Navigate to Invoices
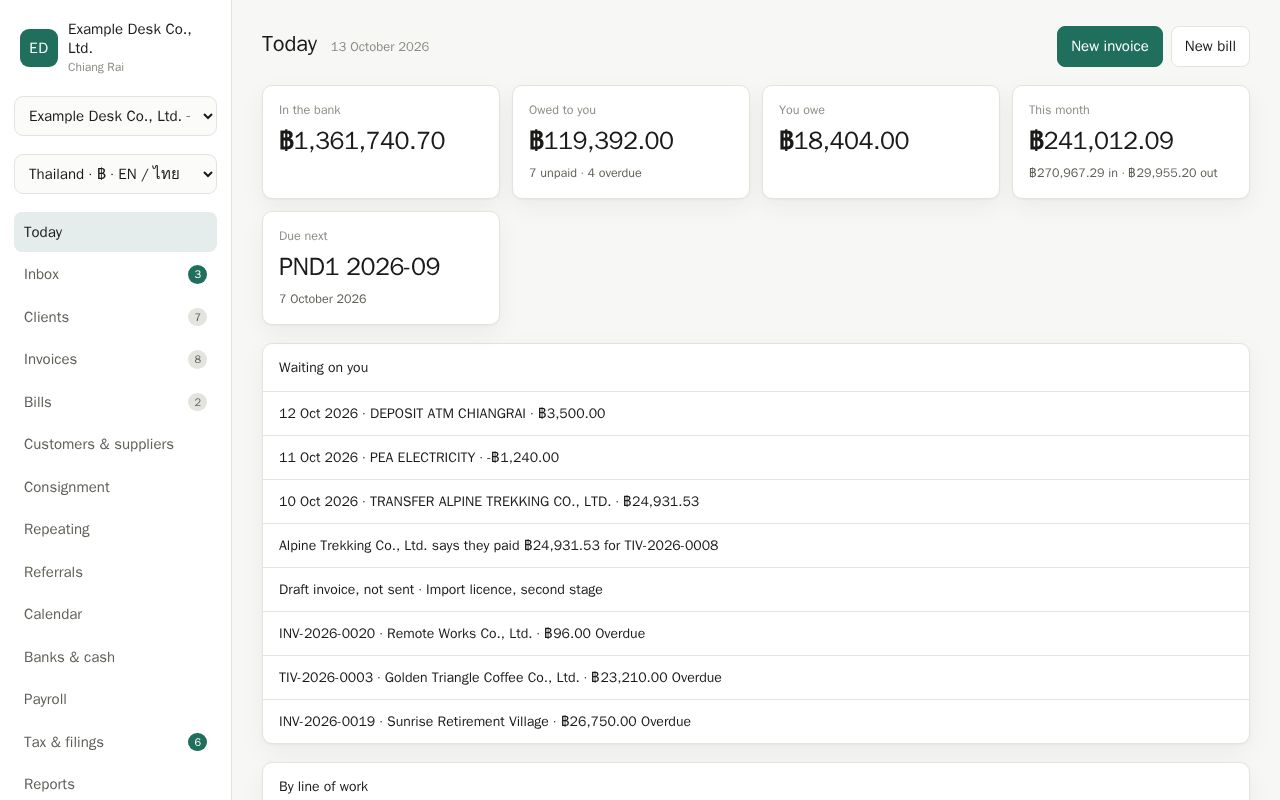The width and height of the screenshot is (1280, 800). click(115, 359)
